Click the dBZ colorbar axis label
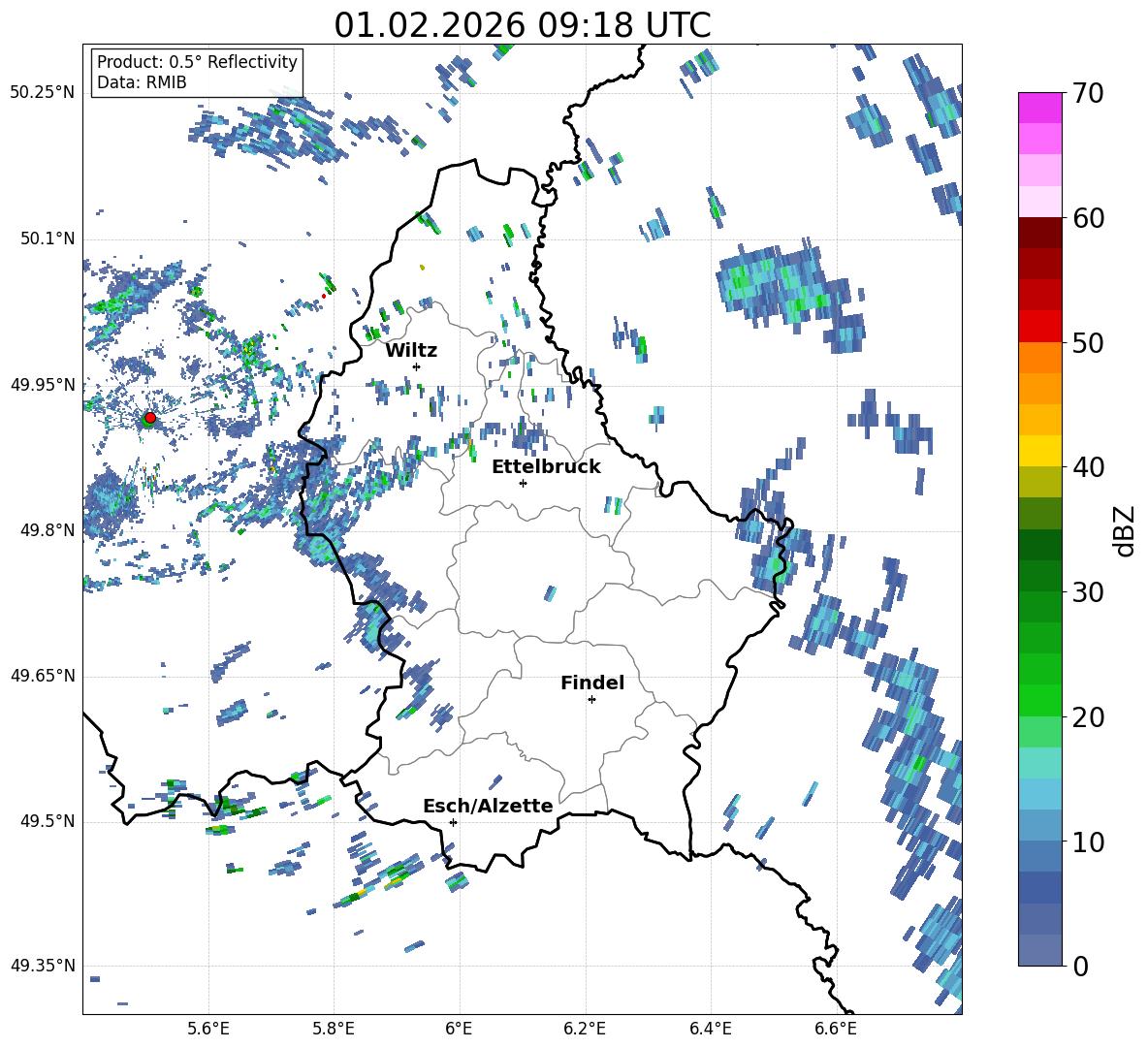 1125,530
